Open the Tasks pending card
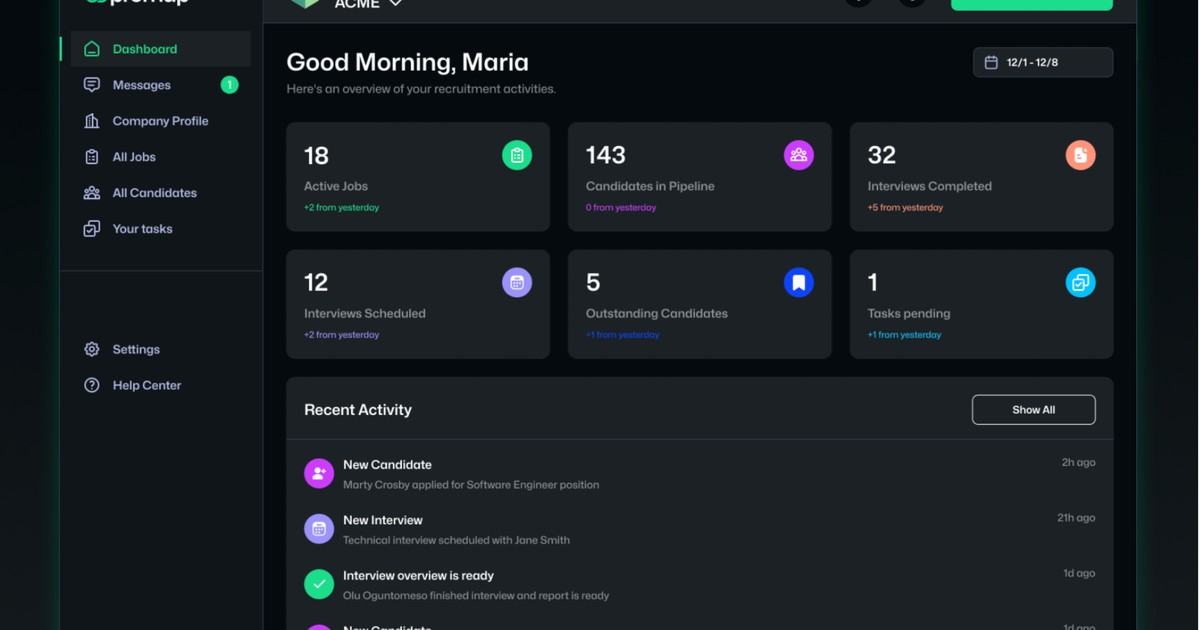This screenshot has width=1200, height=630. click(982, 304)
